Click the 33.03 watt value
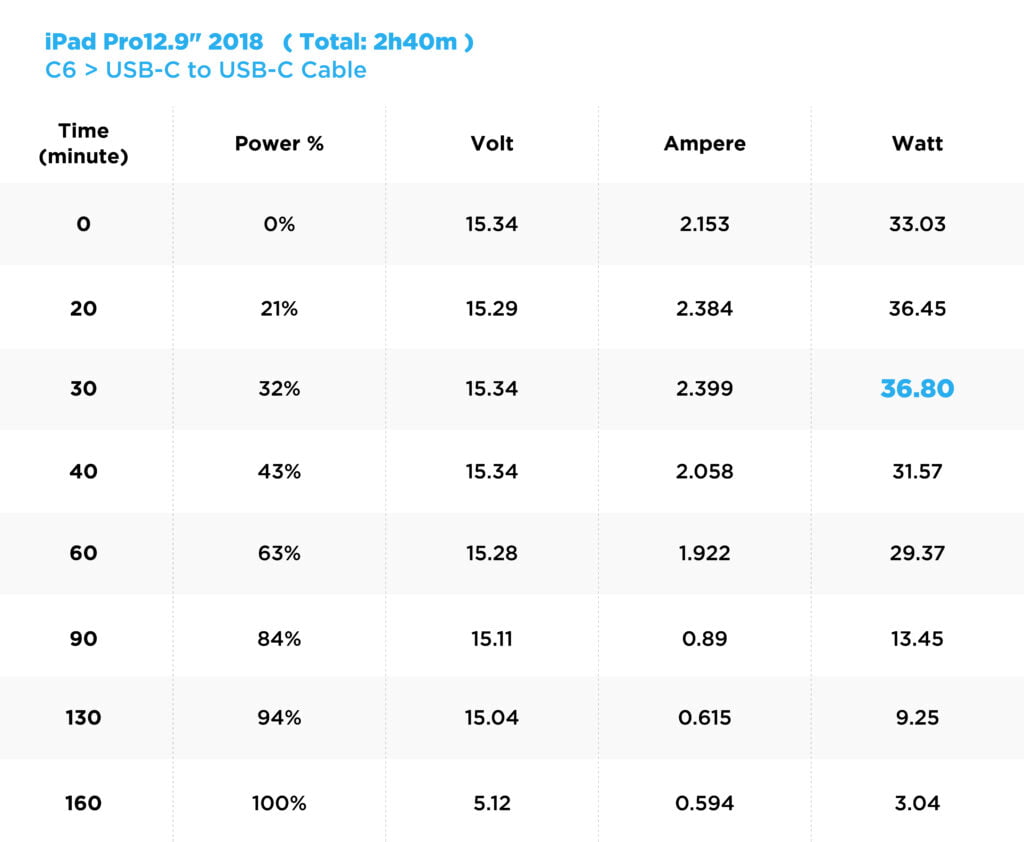The width and height of the screenshot is (1024, 842). click(x=917, y=224)
